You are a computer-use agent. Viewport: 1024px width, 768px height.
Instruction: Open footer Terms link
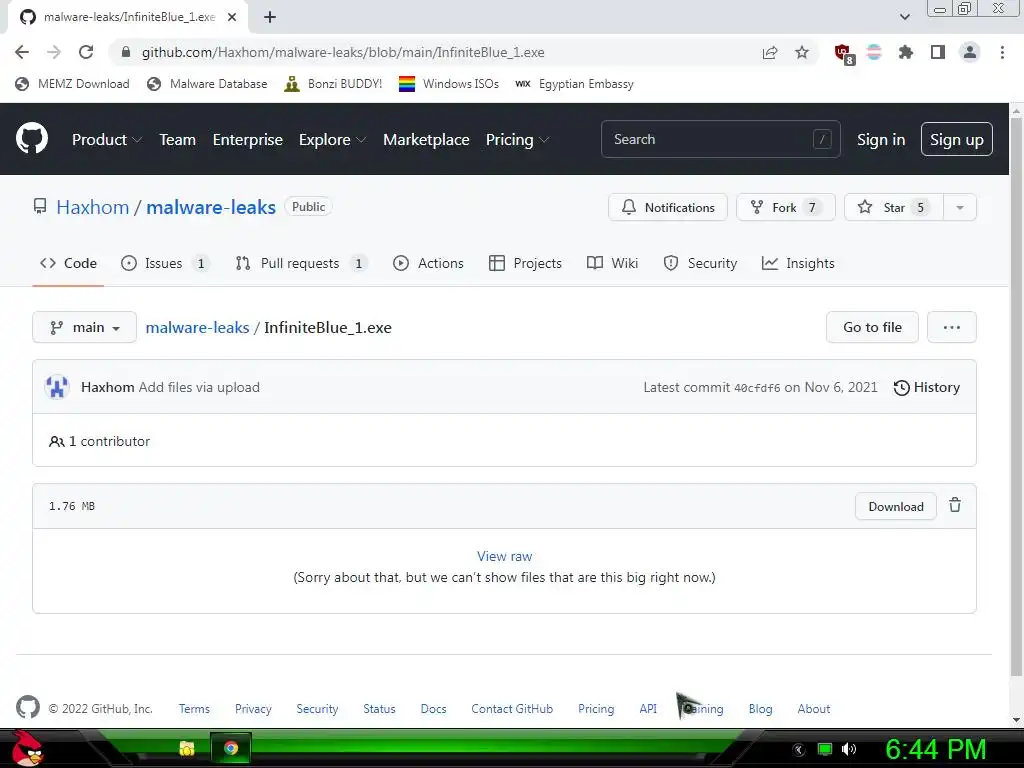(194, 709)
